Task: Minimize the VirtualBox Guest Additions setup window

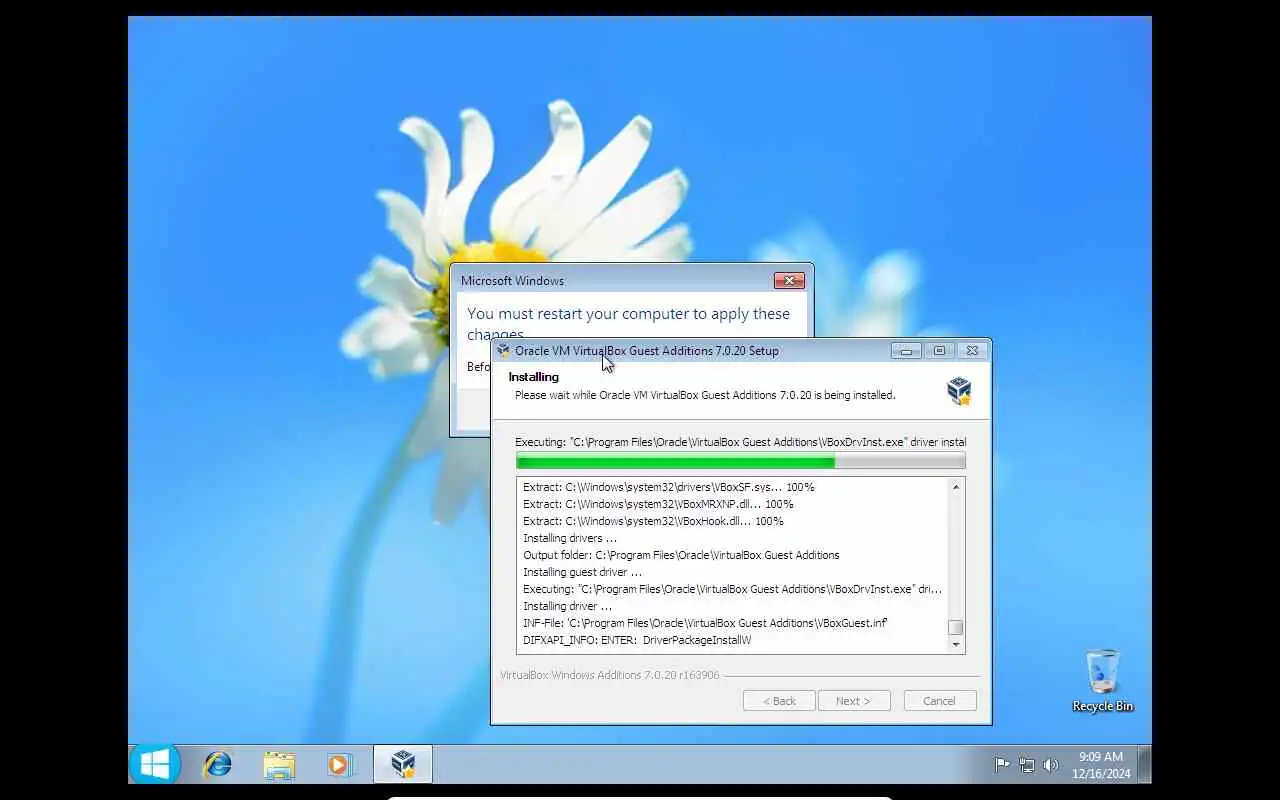Action: (x=906, y=351)
